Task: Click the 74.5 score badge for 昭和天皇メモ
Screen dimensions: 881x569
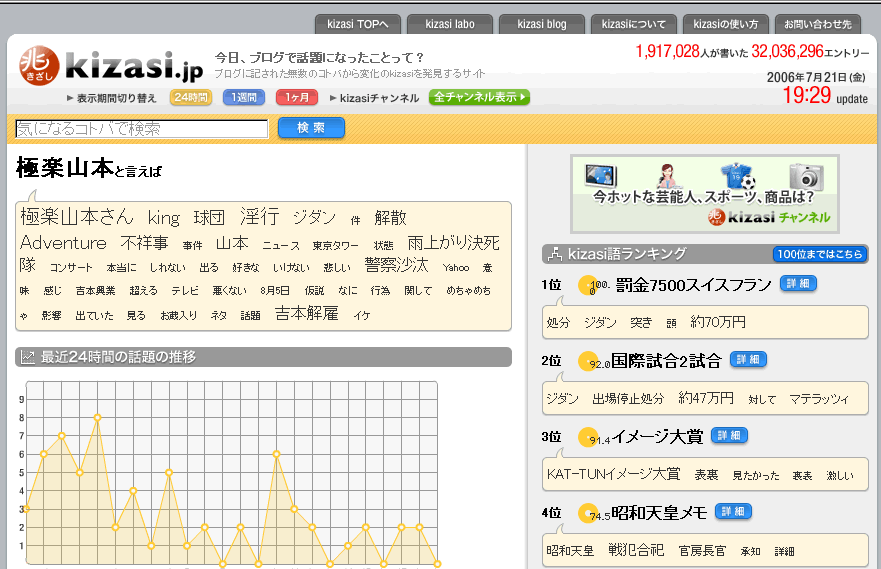Action: coord(590,514)
